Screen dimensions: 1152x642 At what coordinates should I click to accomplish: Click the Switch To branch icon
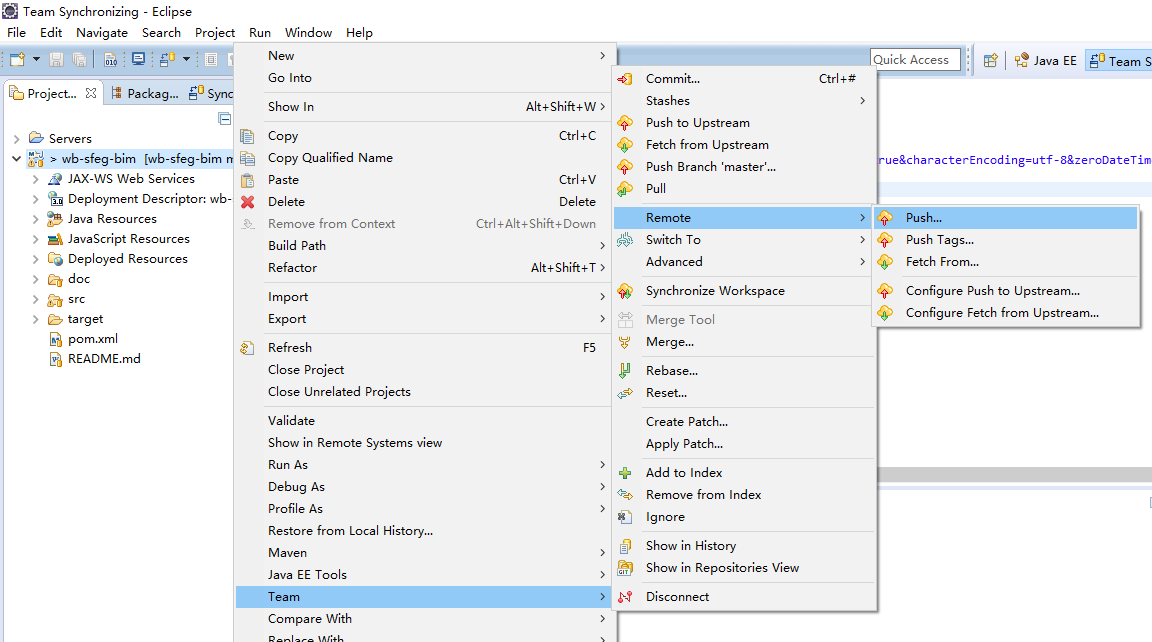(625, 239)
